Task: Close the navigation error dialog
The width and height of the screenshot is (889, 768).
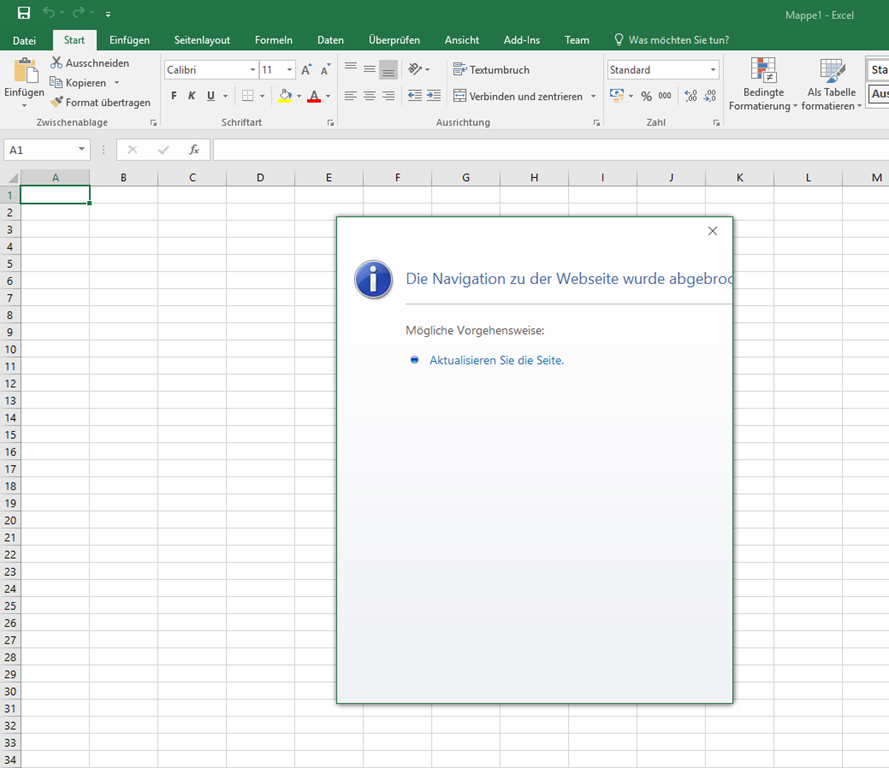Action: 712,231
